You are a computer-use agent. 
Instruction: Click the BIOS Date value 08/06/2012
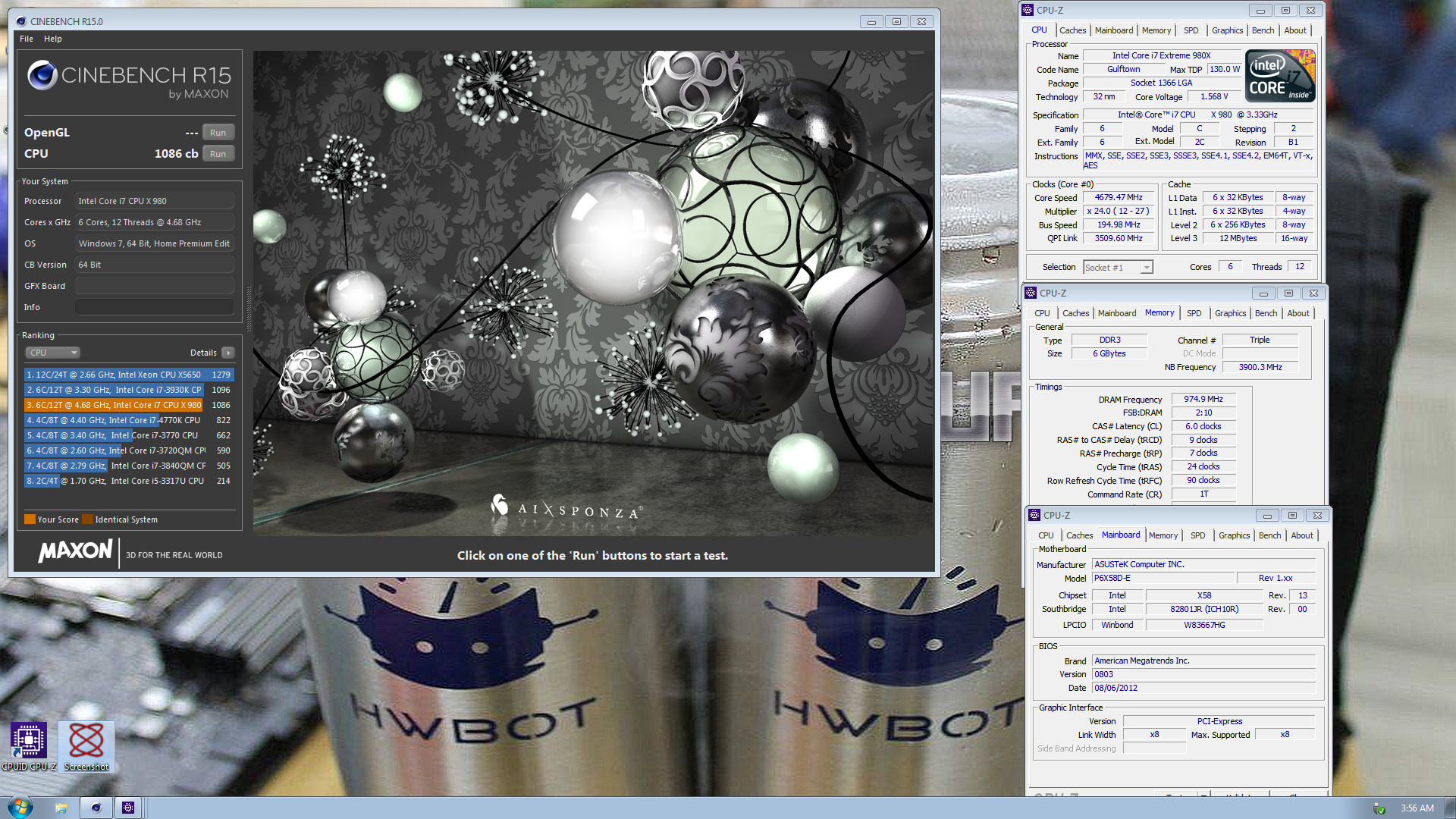click(1203, 688)
